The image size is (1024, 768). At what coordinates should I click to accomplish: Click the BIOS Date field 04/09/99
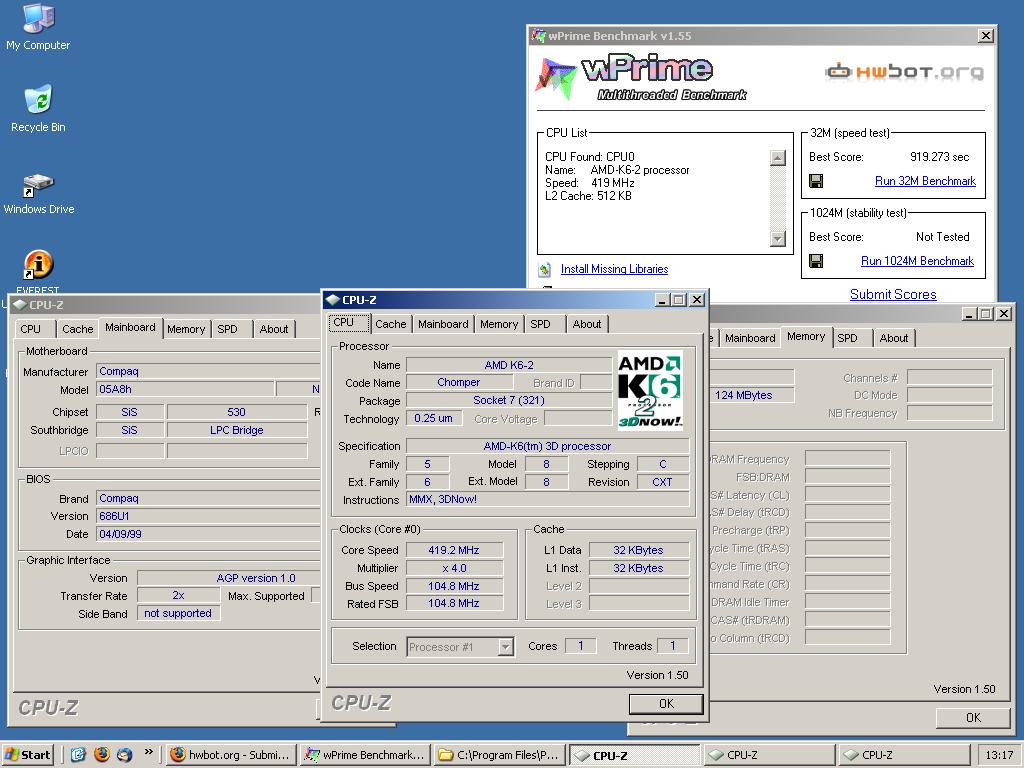(x=208, y=534)
